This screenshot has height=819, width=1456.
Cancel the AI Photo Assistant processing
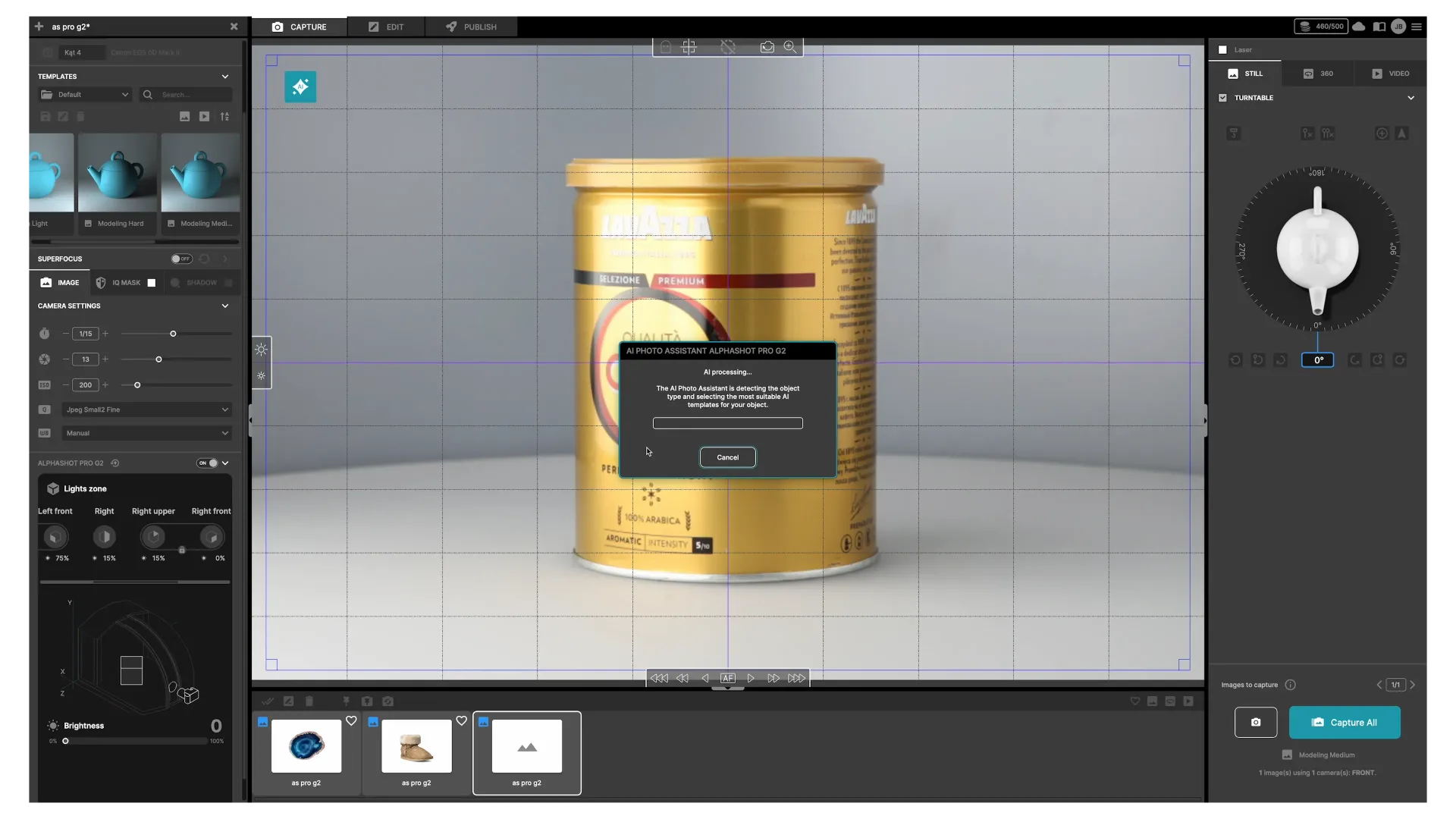(x=727, y=457)
